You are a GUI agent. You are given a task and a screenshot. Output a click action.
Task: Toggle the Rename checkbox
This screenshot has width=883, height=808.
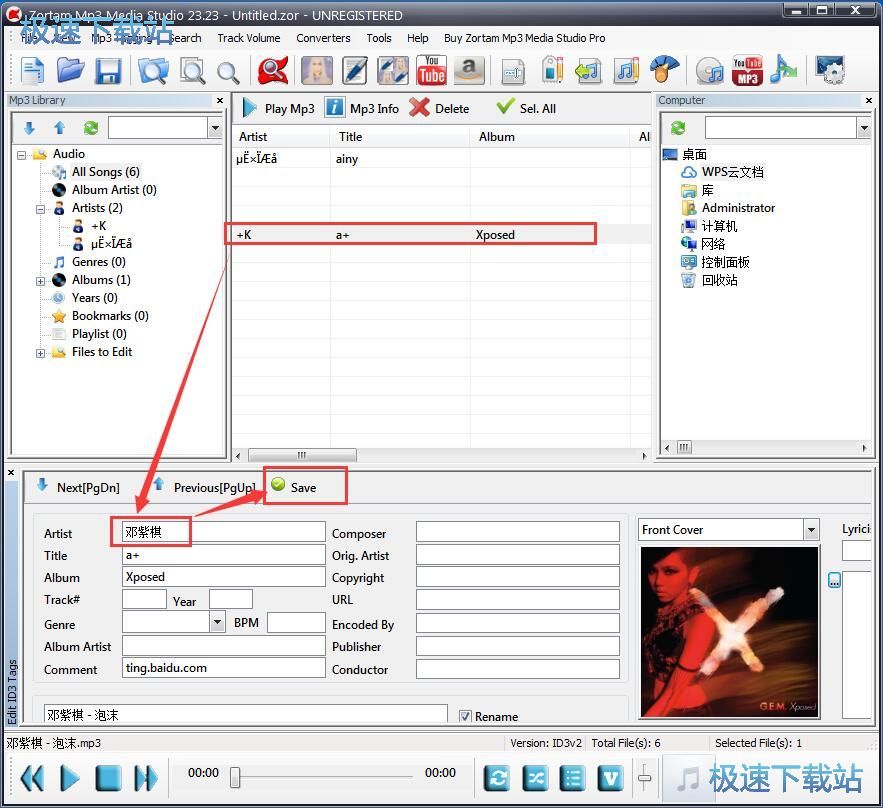(x=465, y=716)
